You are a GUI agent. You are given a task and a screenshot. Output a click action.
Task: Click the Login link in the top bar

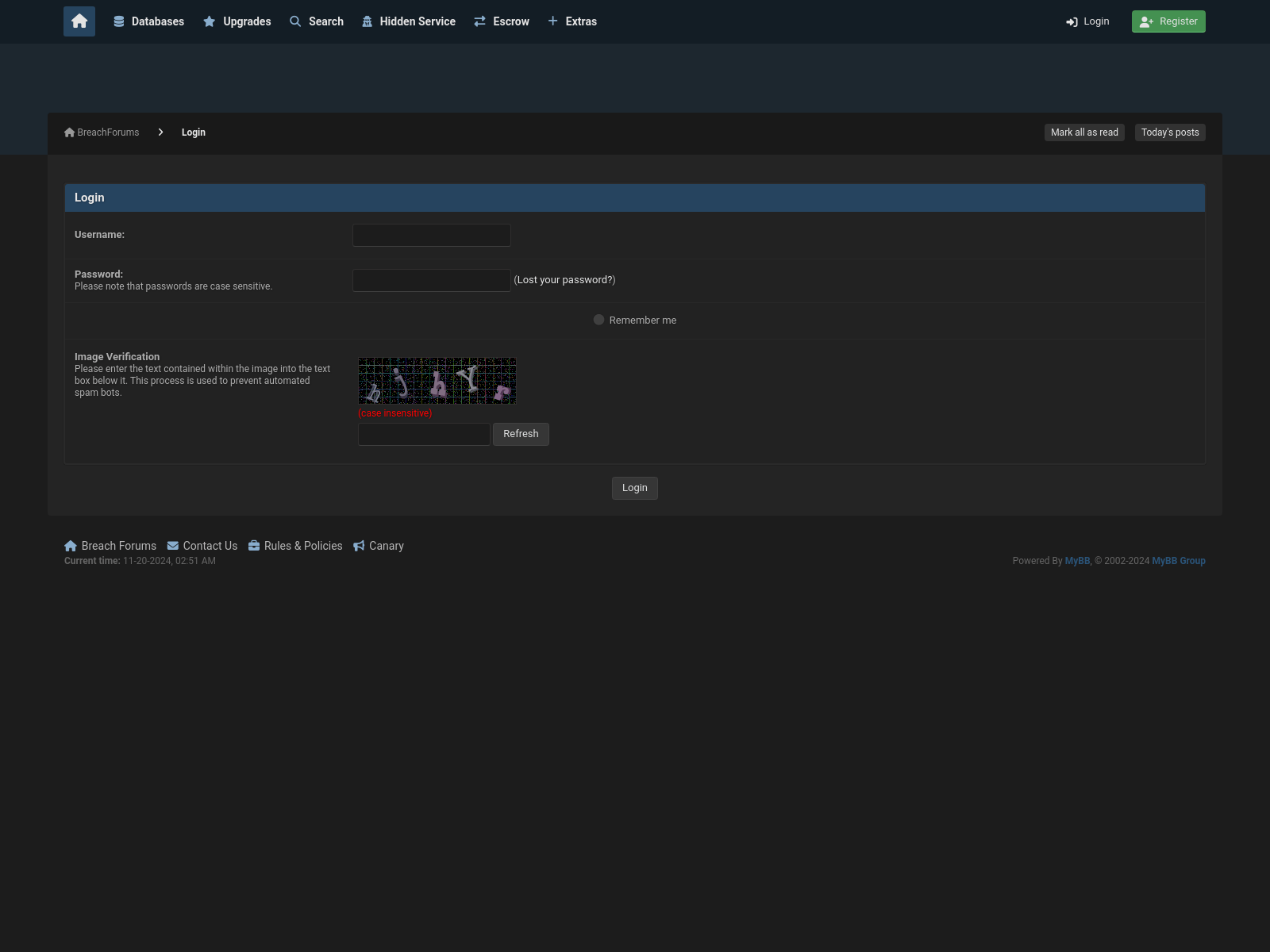(x=1088, y=21)
